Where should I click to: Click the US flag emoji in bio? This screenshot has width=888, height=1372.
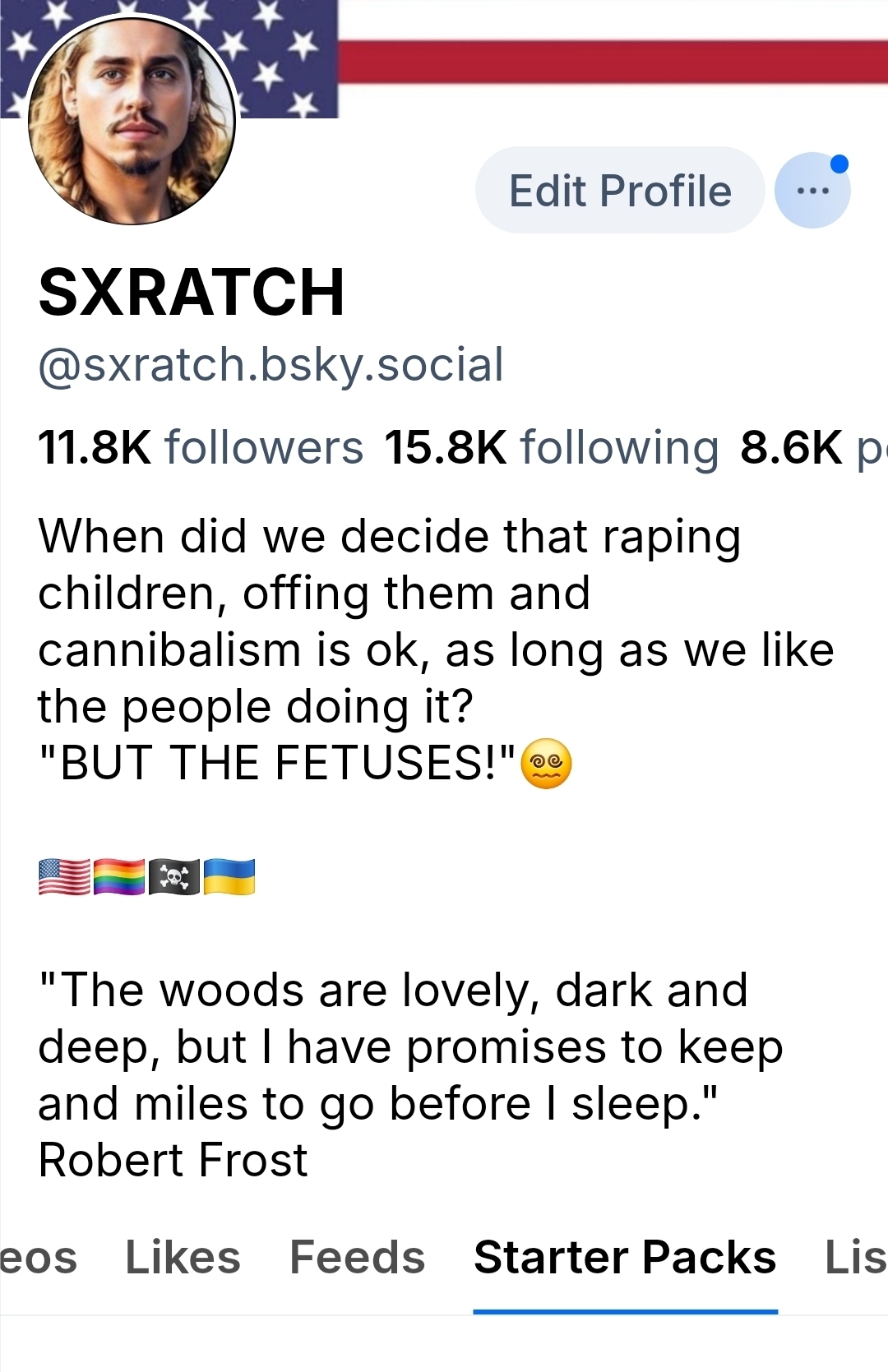point(64,876)
